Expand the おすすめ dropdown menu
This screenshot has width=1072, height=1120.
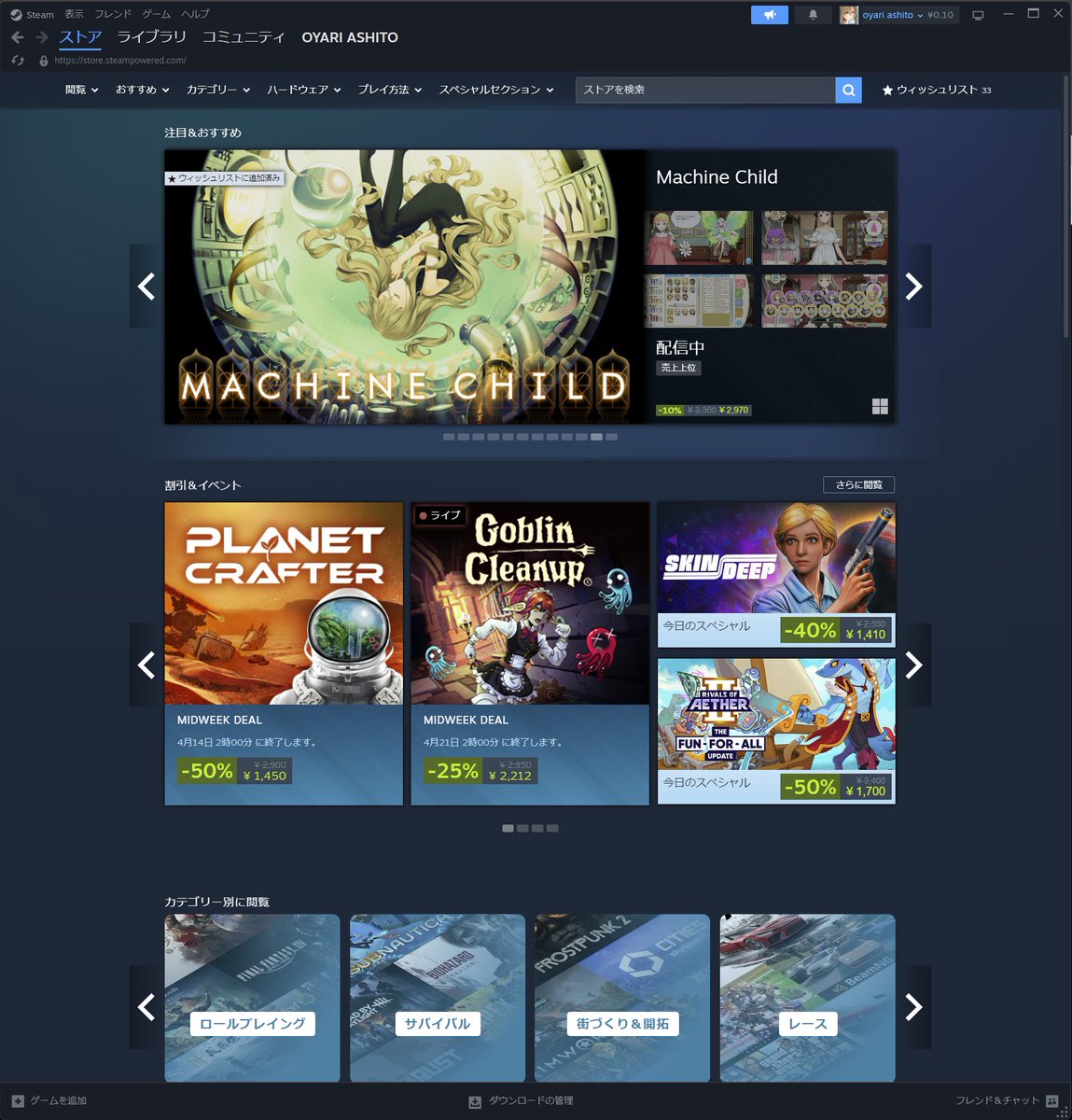pyautogui.click(x=143, y=90)
